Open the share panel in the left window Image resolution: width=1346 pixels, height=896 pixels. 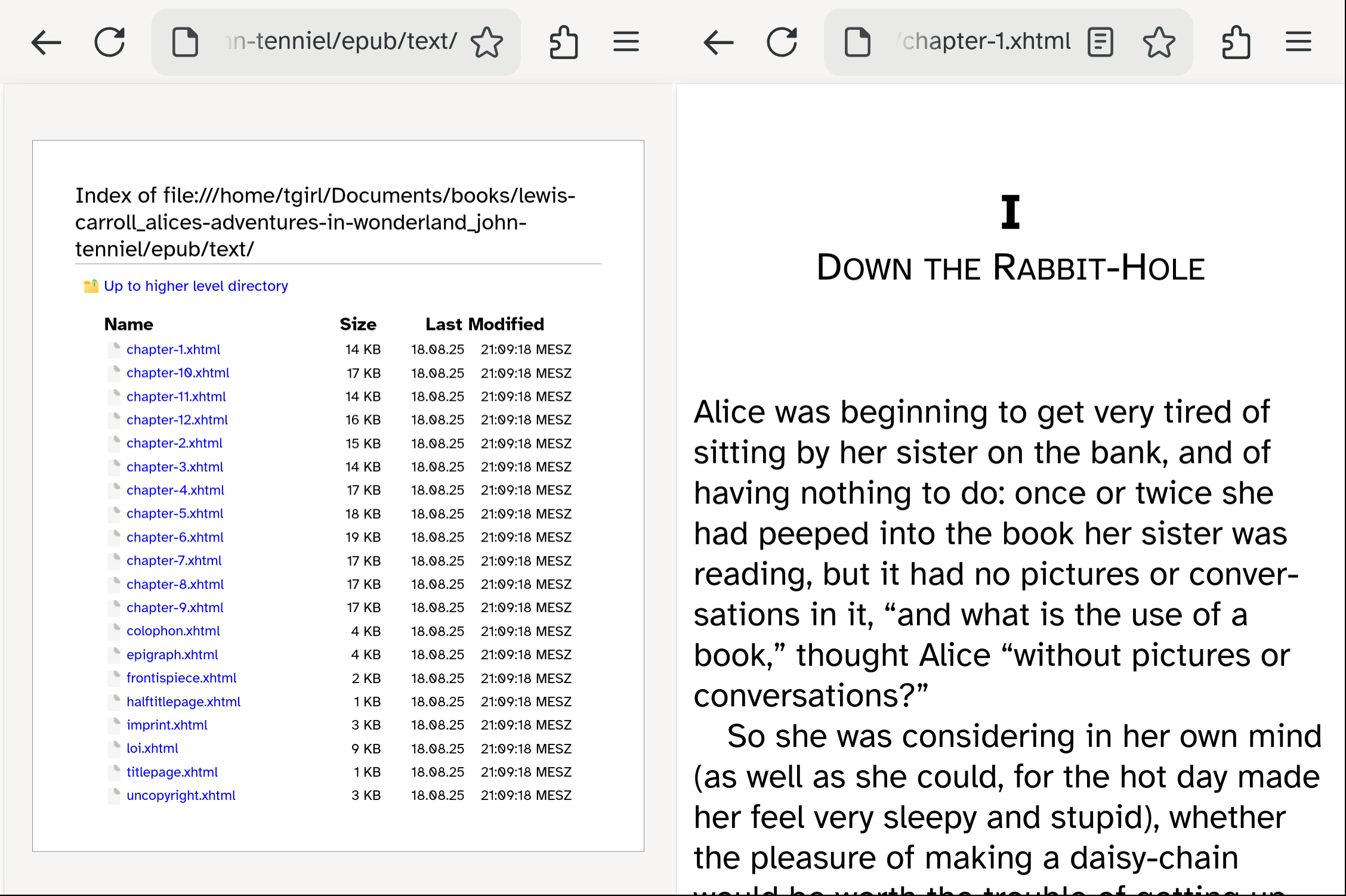point(563,42)
